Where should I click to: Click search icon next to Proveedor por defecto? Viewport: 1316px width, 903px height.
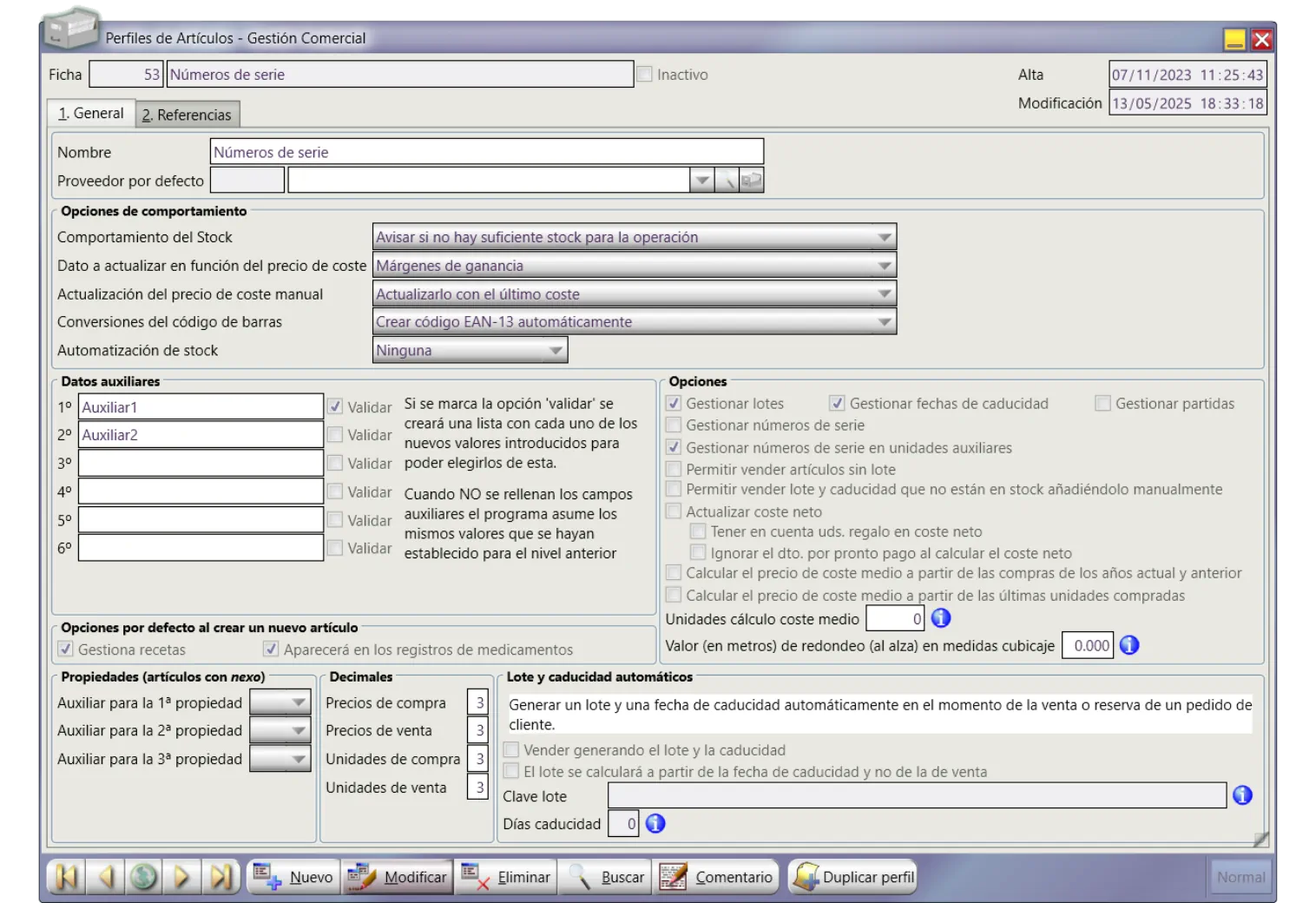pyautogui.click(x=727, y=180)
